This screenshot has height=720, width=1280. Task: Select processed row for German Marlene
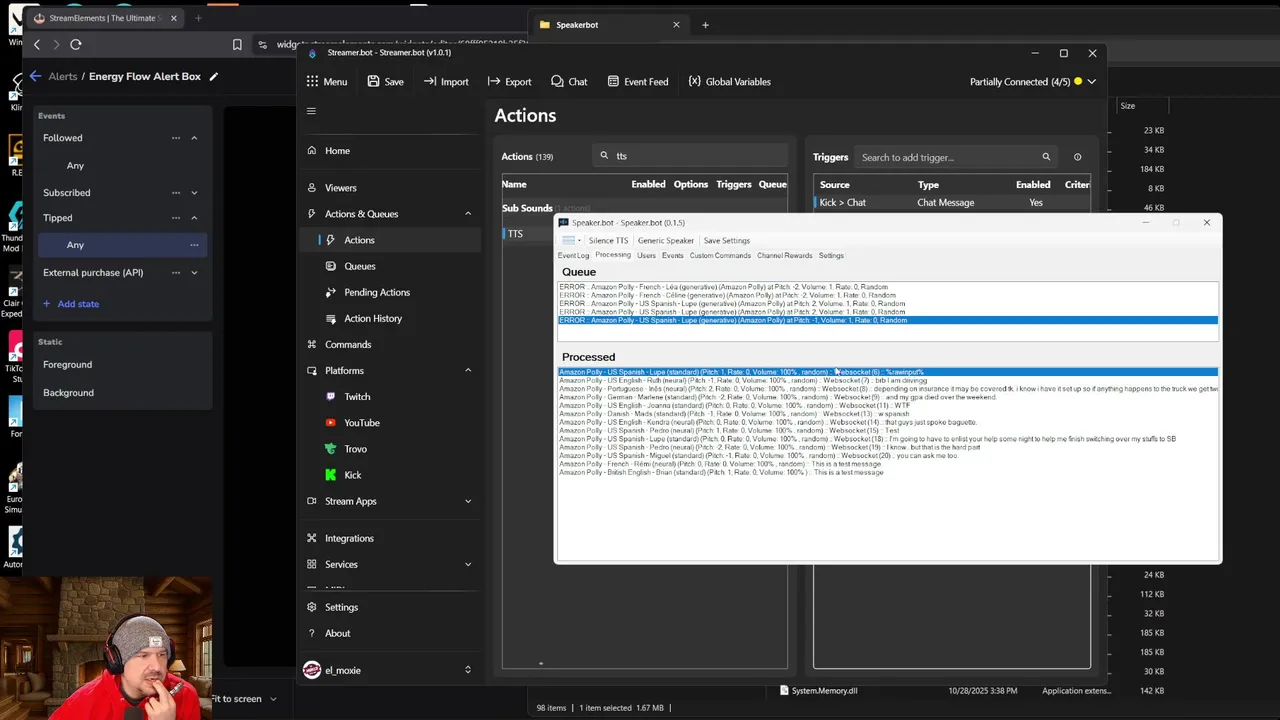click(888, 397)
